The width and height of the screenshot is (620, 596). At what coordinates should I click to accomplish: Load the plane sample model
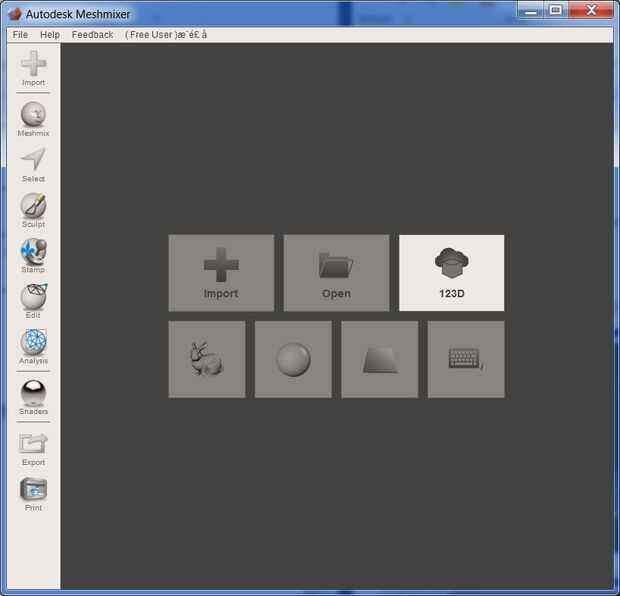click(x=380, y=359)
